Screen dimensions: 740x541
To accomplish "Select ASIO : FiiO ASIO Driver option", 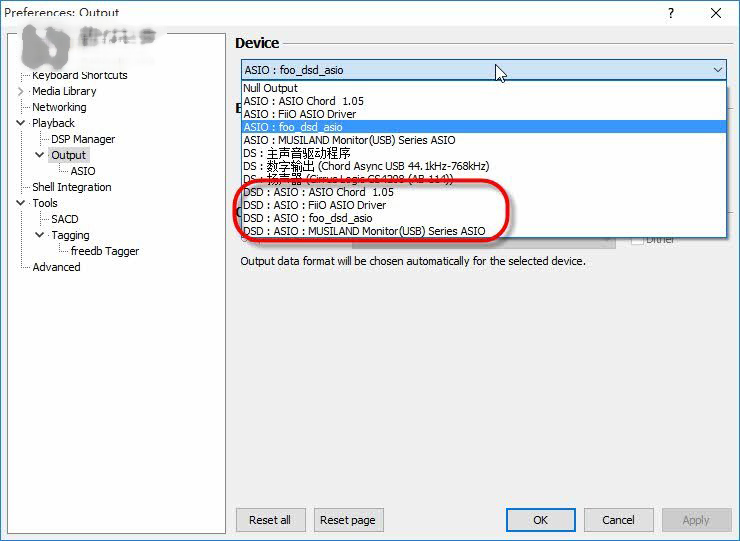I will coord(300,114).
